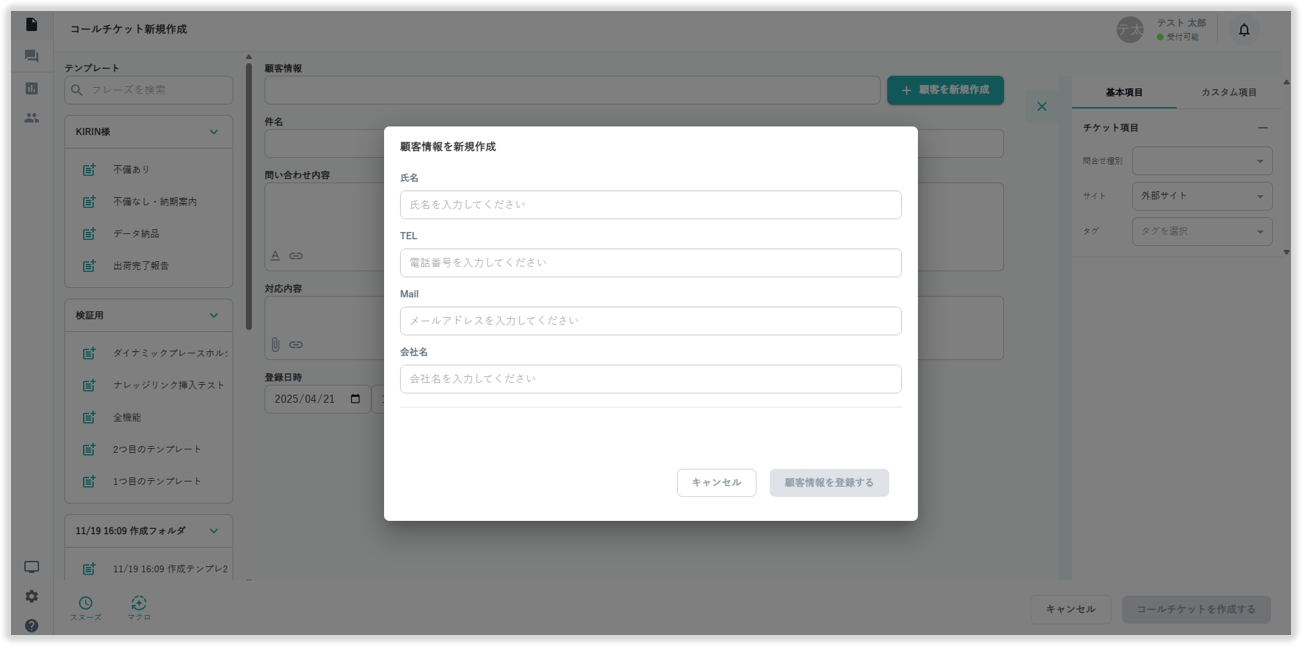The width and height of the screenshot is (1302, 646).
Task: Collapse the 検証用 template folder
Action: pyautogui.click(x=213, y=316)
